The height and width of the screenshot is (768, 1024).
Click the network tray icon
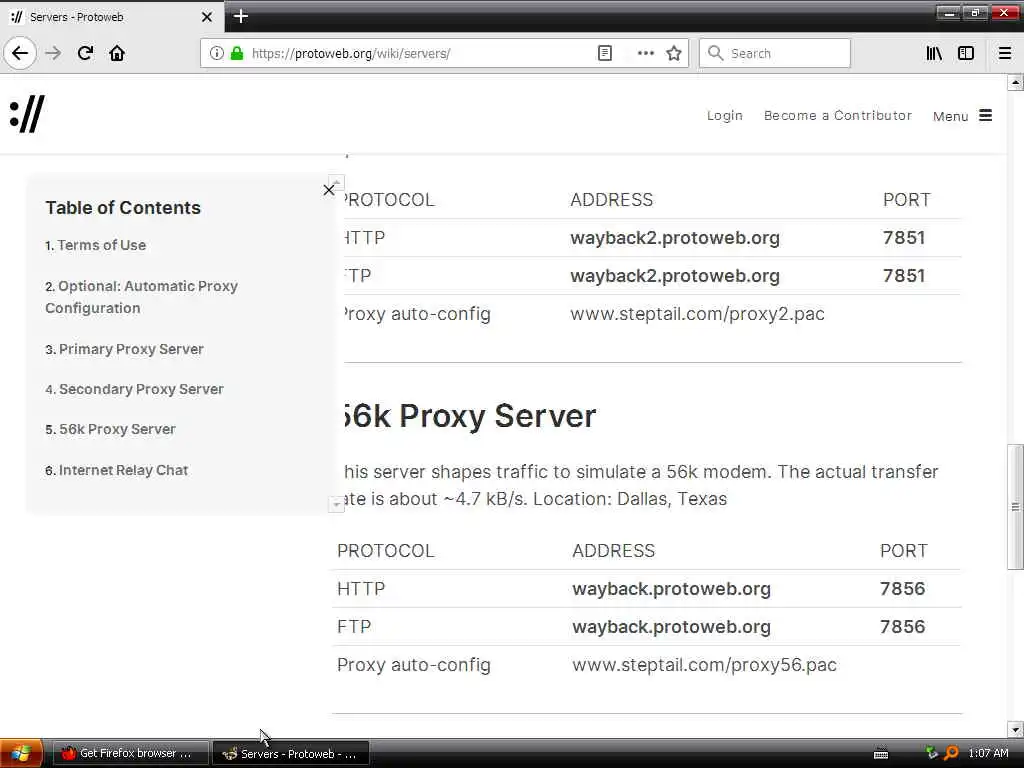[931, 752]
